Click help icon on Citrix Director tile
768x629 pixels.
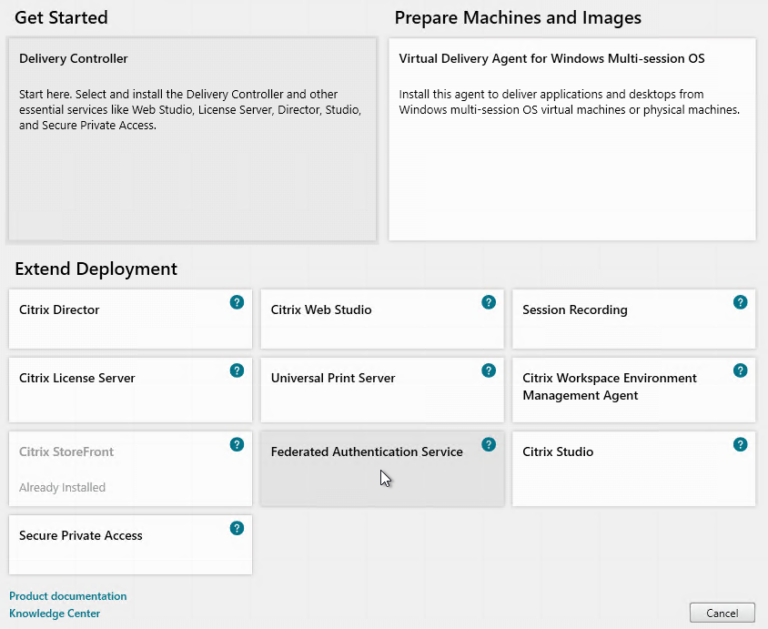pos(237,302)
